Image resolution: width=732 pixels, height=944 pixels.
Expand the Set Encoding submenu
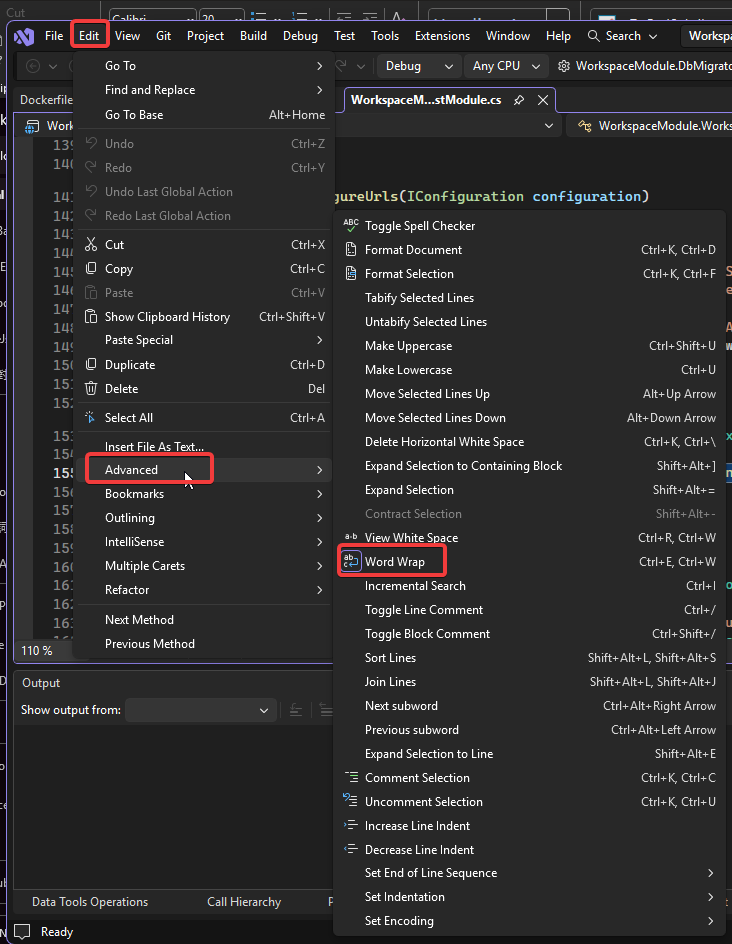(x=399, y=921)
